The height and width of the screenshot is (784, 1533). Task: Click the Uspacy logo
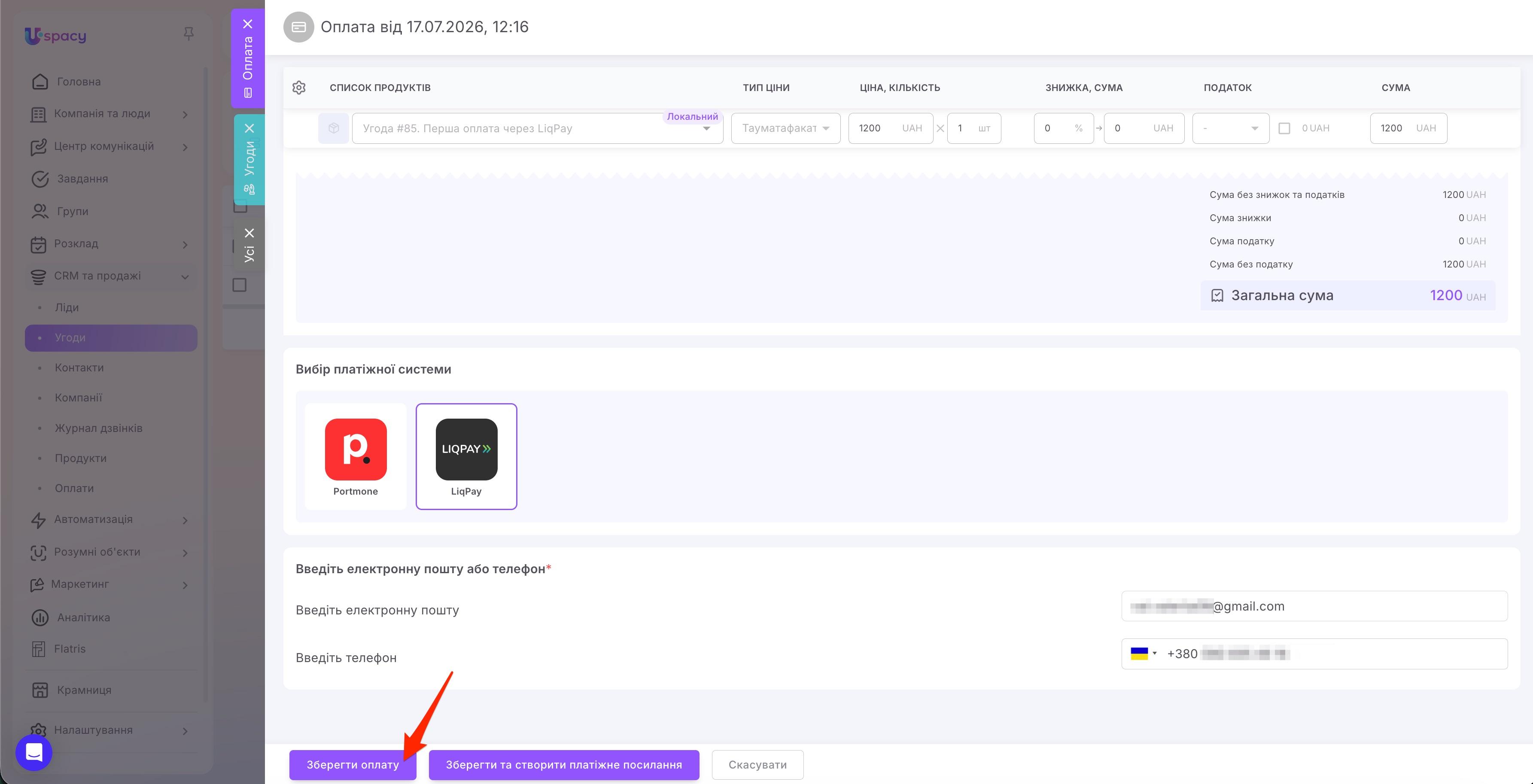(x=55, y=36)
